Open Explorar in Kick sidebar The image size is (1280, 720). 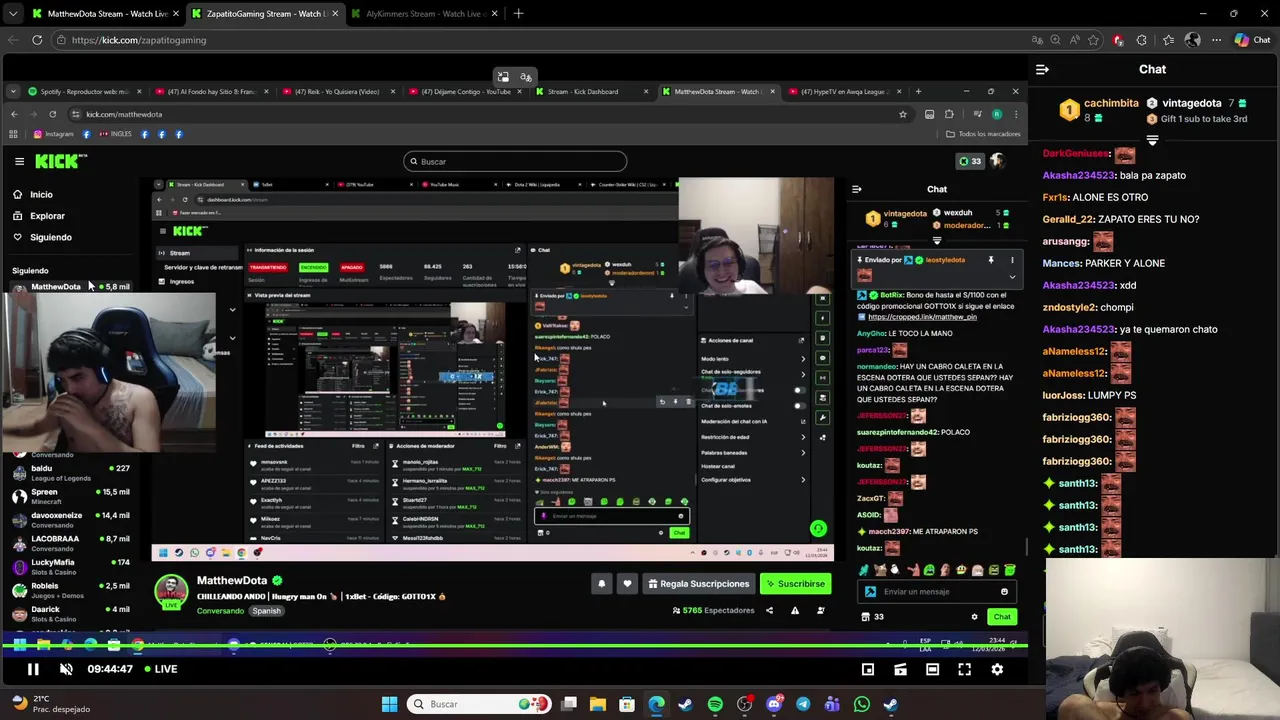click(x=46, y=216)
